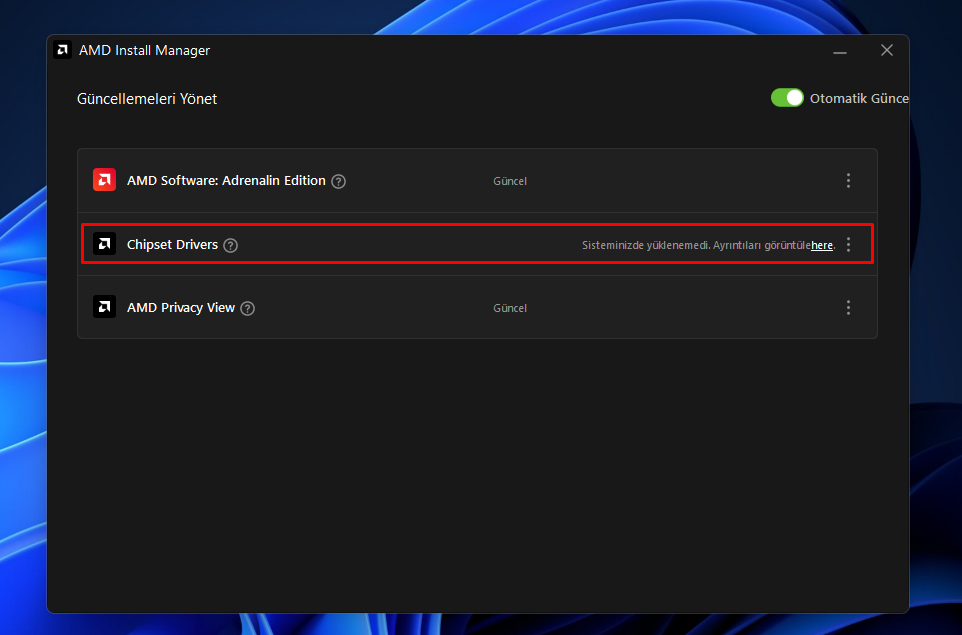This screenshot has height=635, width=962.
Task: Select the 'AMD Privacy View' name text
Action: click(181, 307)
